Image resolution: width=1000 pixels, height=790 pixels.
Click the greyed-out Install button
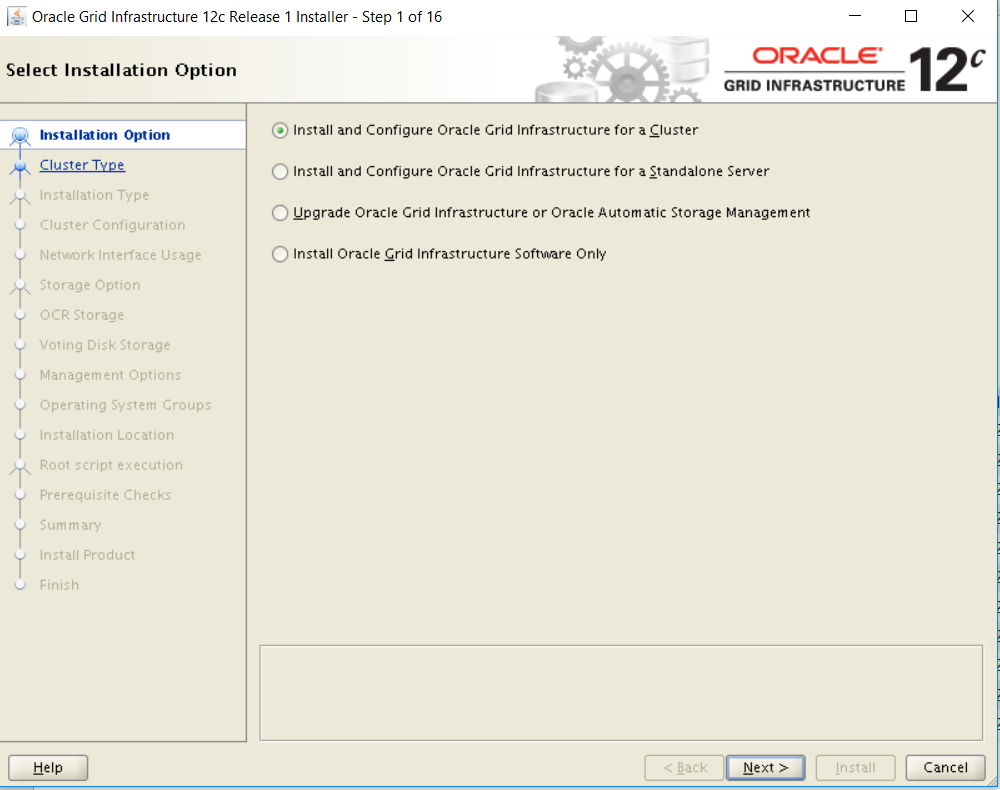(855, 768)
